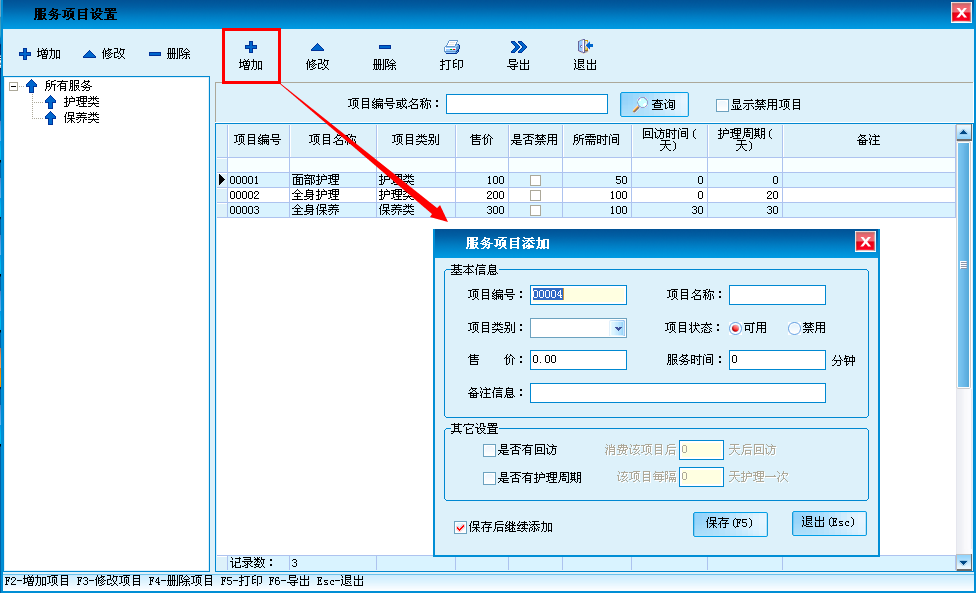Screen dimensions: 976x593
Task: Uncheck 保存后继续添加 checkbox
Action: (460, 527)
